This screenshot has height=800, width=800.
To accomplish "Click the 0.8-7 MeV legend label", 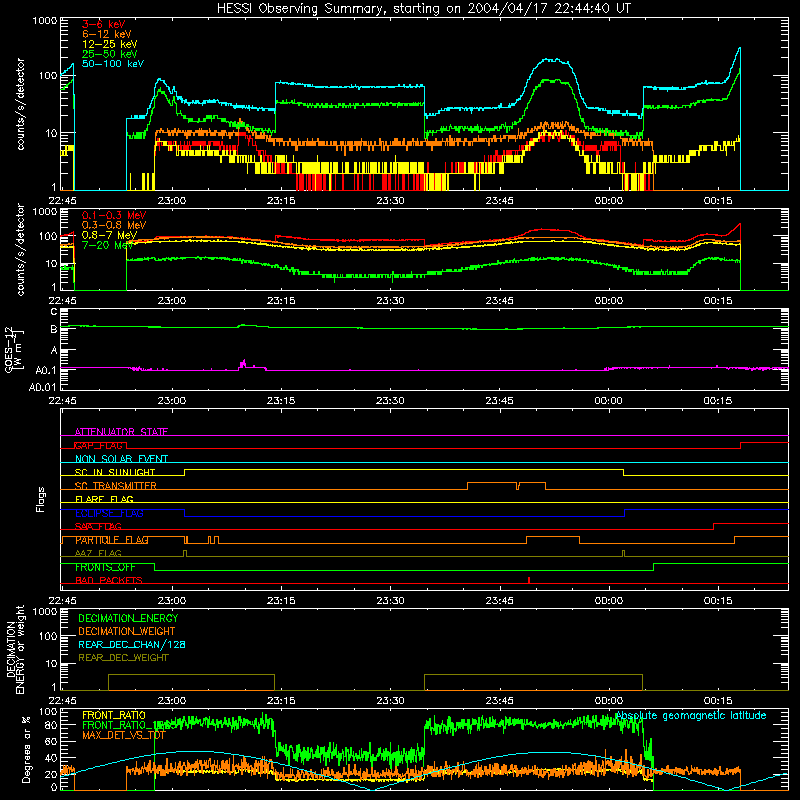I will pyautogui.click(x=109, y=235).
